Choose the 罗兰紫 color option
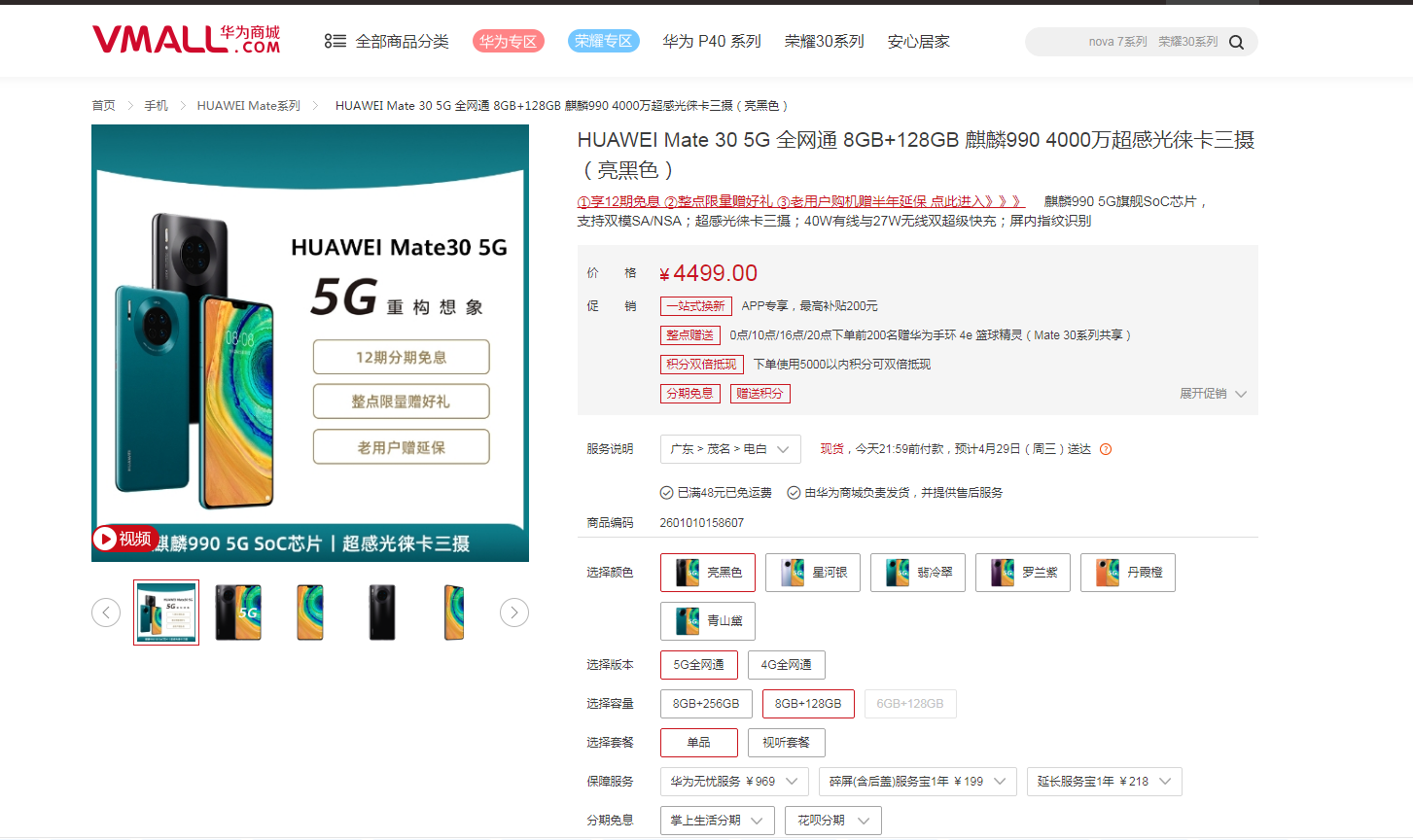 click(x=1023, y=573)
